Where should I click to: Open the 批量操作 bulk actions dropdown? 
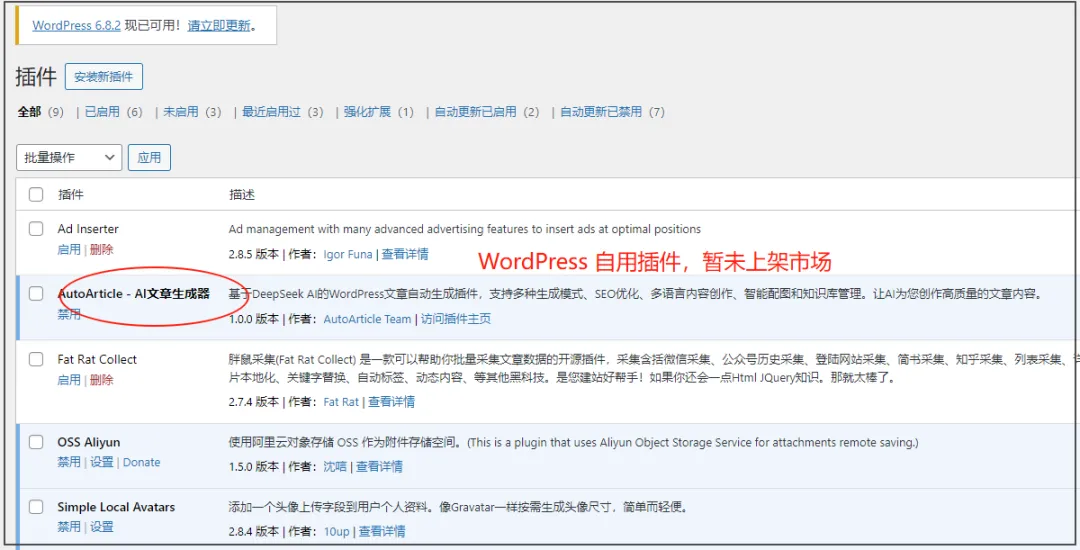coord(69,158)
